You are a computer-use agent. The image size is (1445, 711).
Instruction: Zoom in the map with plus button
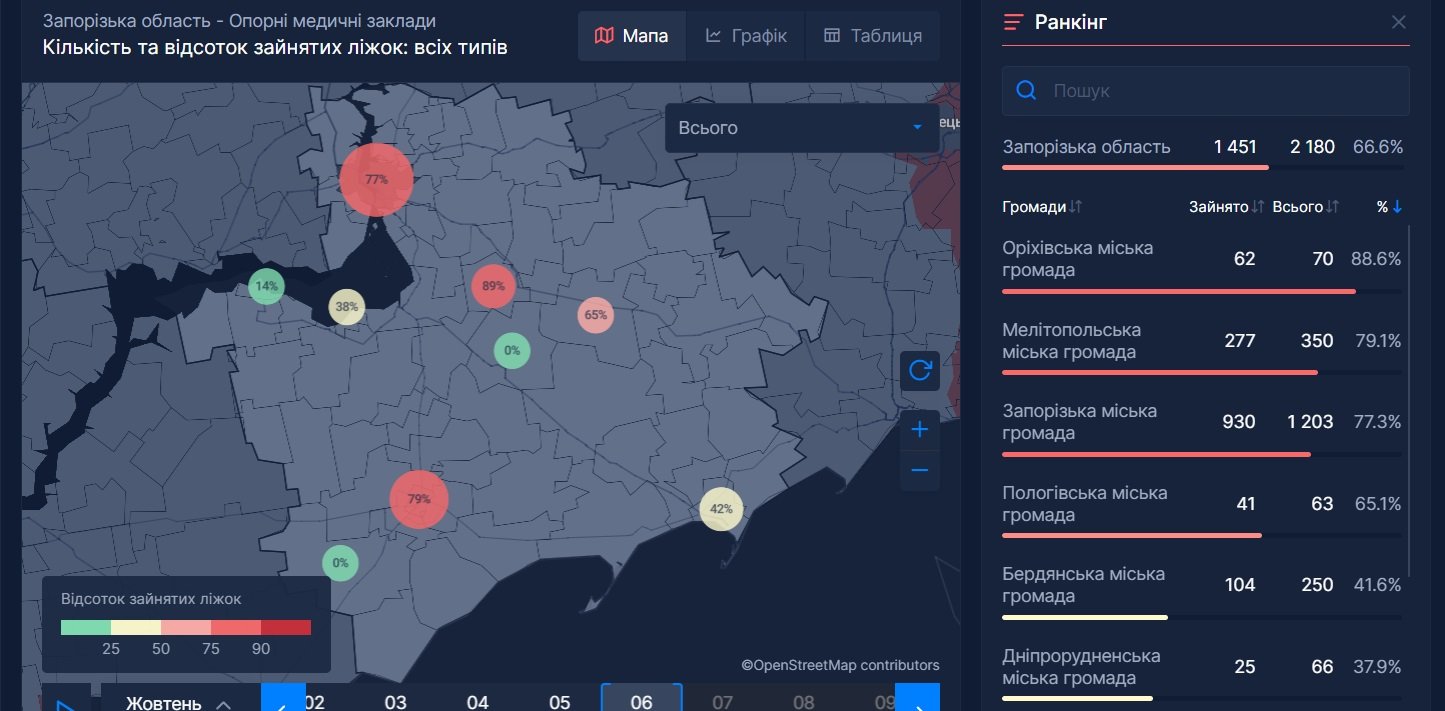(x=920, y=430)
